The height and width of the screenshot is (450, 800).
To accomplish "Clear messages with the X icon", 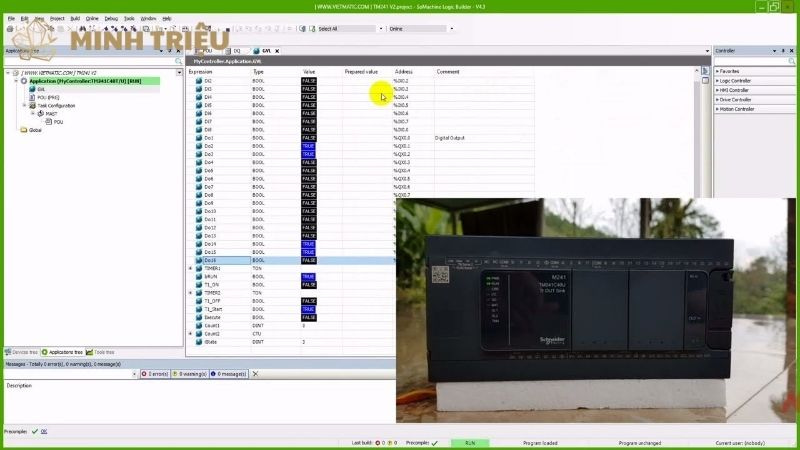I will coord(255,374).
